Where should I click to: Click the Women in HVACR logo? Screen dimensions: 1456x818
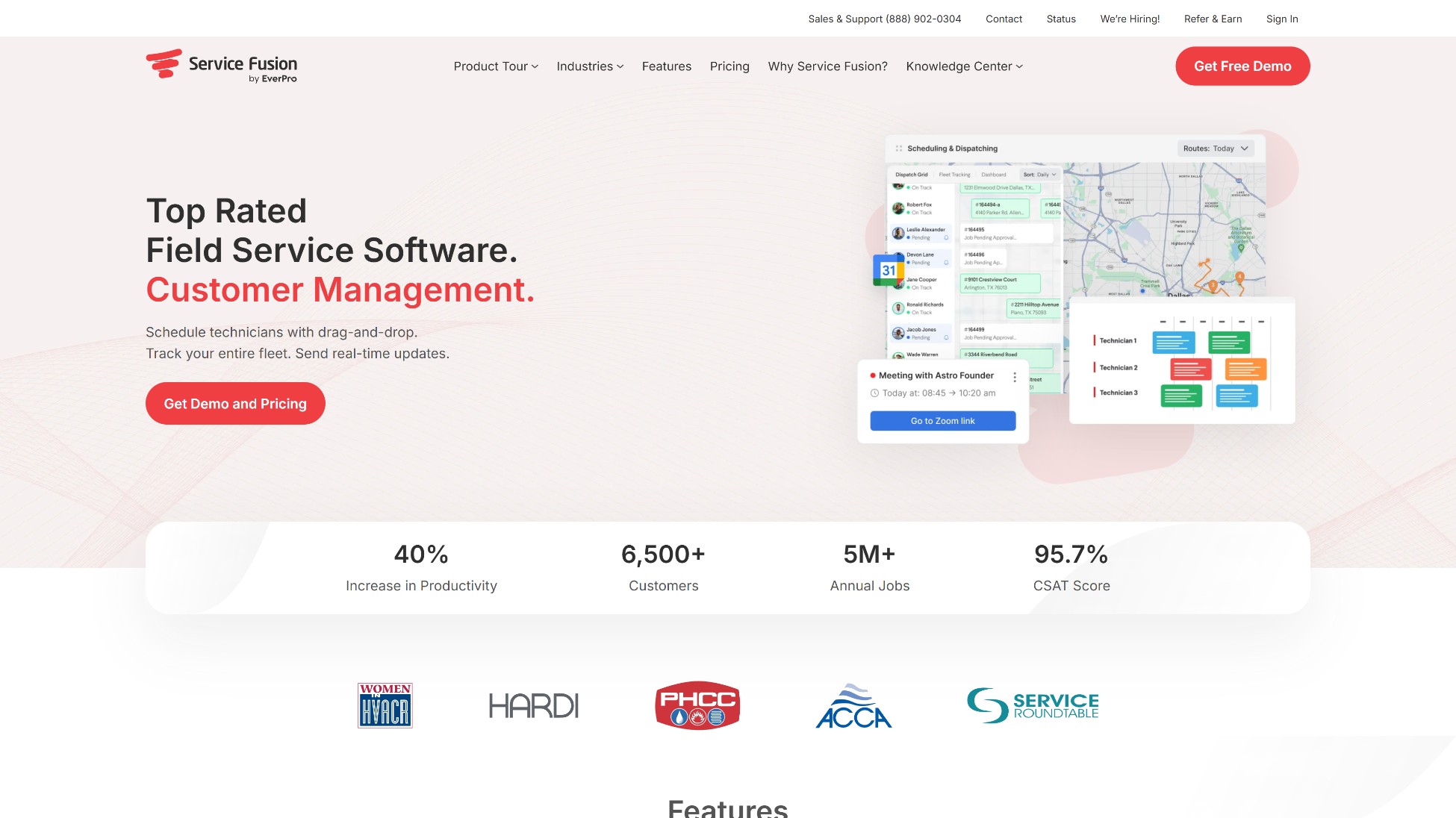(x=385, y=705)
